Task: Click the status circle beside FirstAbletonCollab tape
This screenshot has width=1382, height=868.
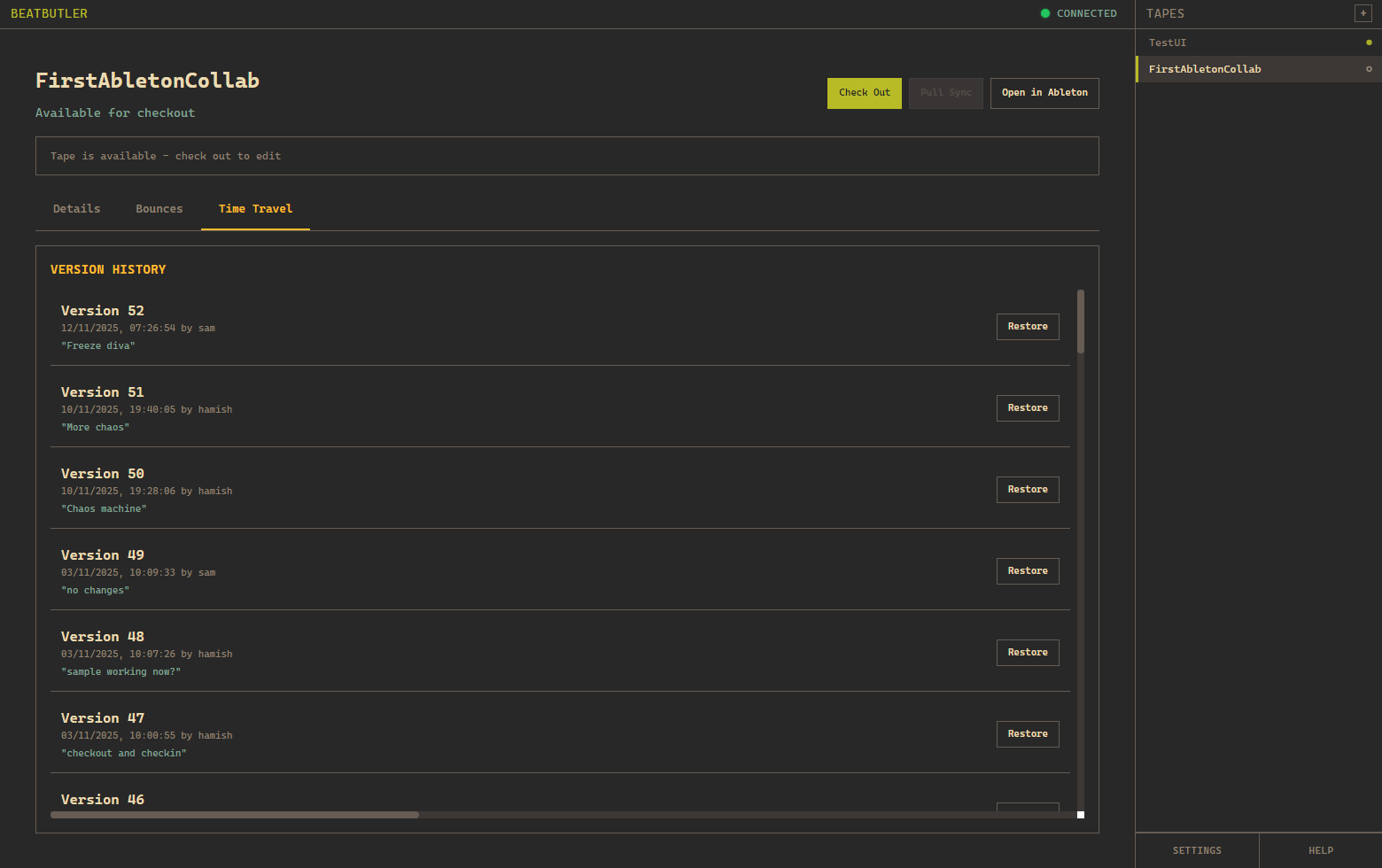Action: coord(1369,69)
